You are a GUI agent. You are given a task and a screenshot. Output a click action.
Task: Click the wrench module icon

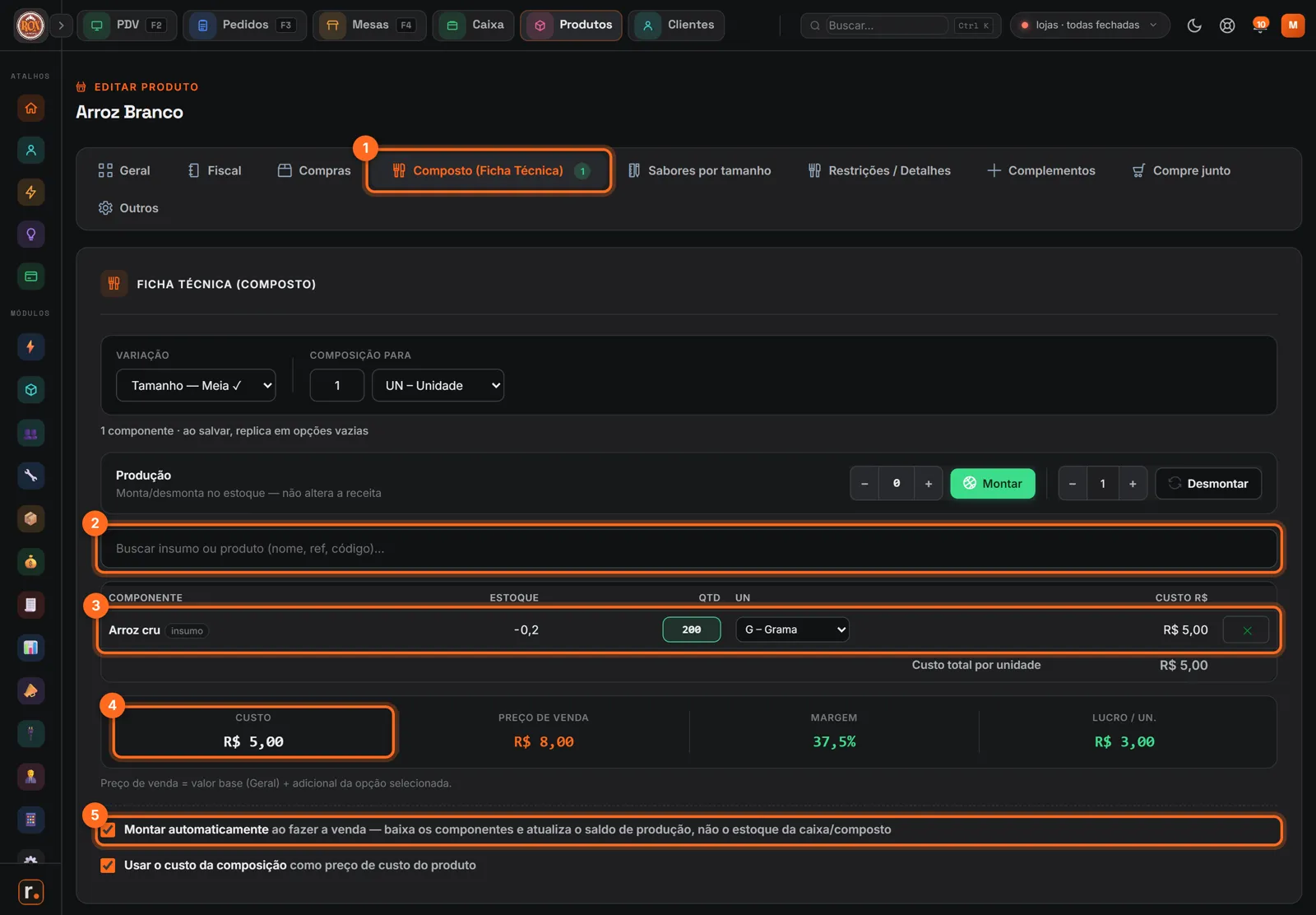30,476
